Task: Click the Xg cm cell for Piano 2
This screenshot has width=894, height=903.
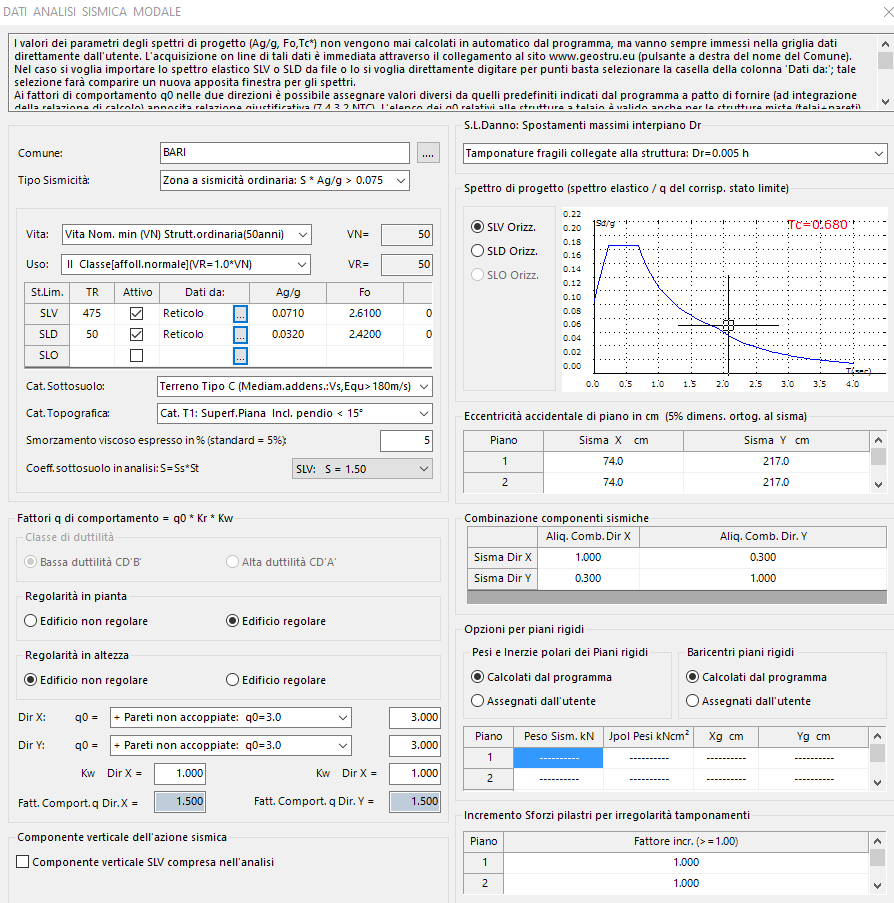Action: (x=726, y=779)
